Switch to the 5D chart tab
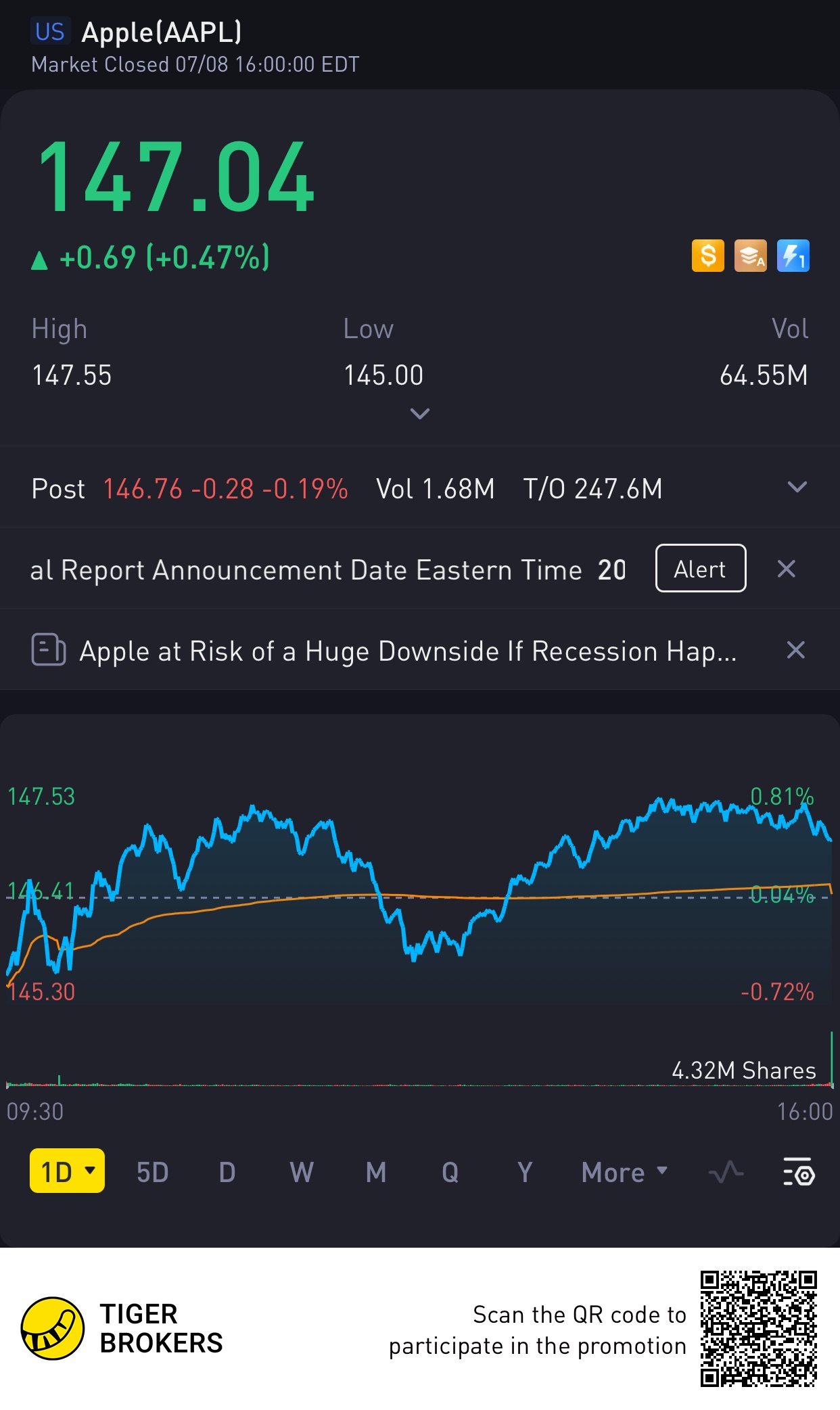The image size is (840, 1410). 153,1172
